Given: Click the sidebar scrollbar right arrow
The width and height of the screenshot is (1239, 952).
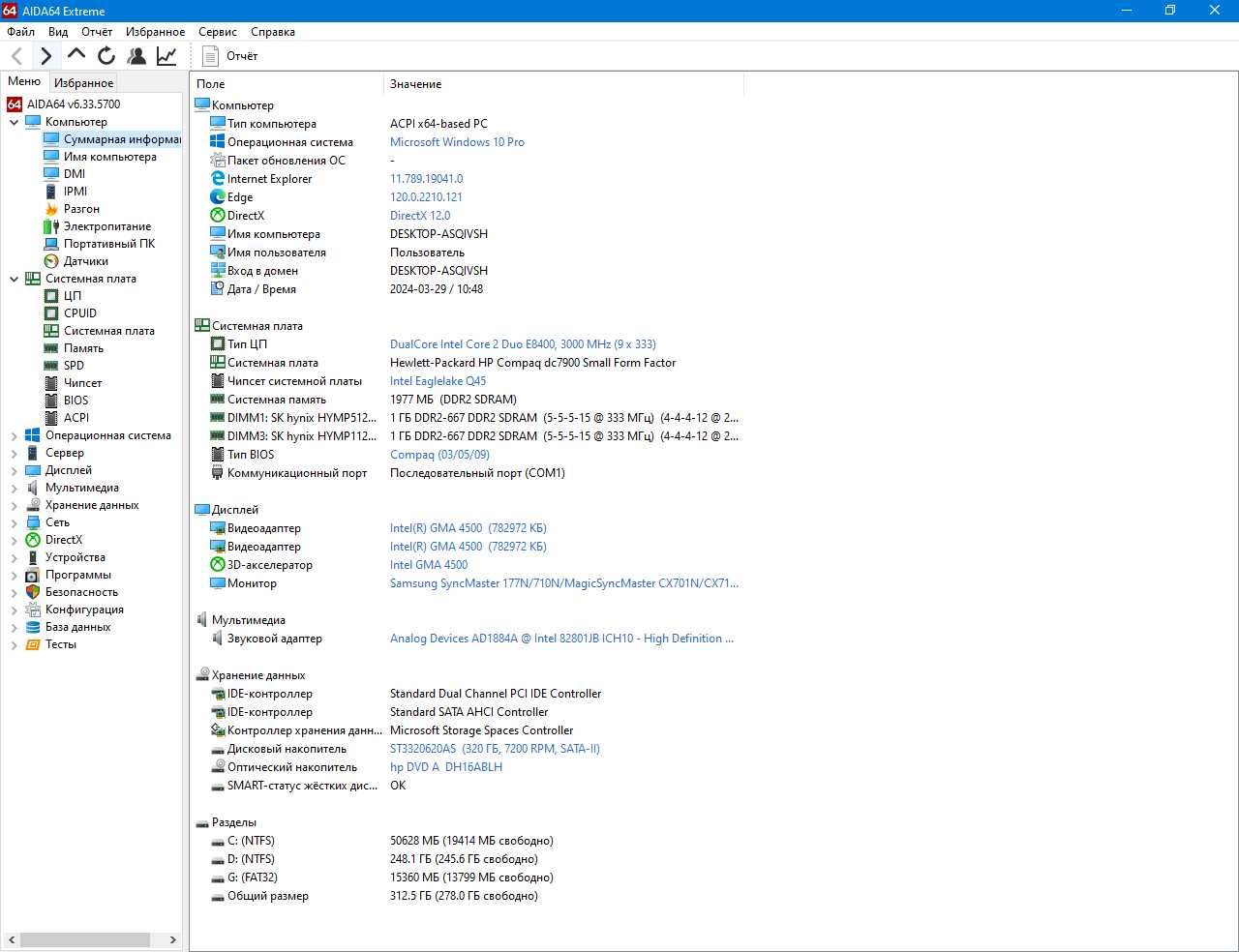Looking at the screenshot, I should click(172, 939).
